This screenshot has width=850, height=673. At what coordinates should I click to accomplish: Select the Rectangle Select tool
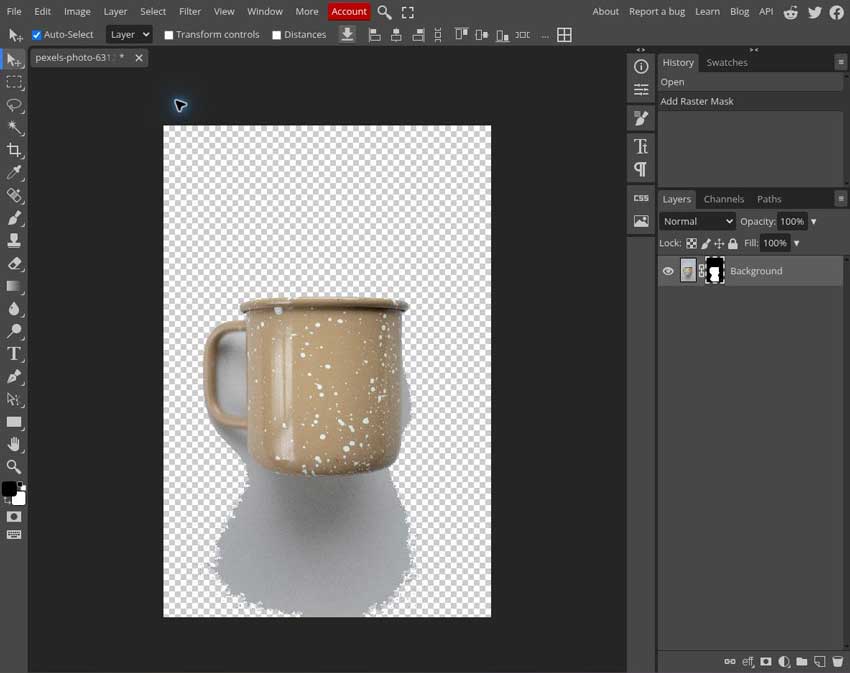pos(14,82)
